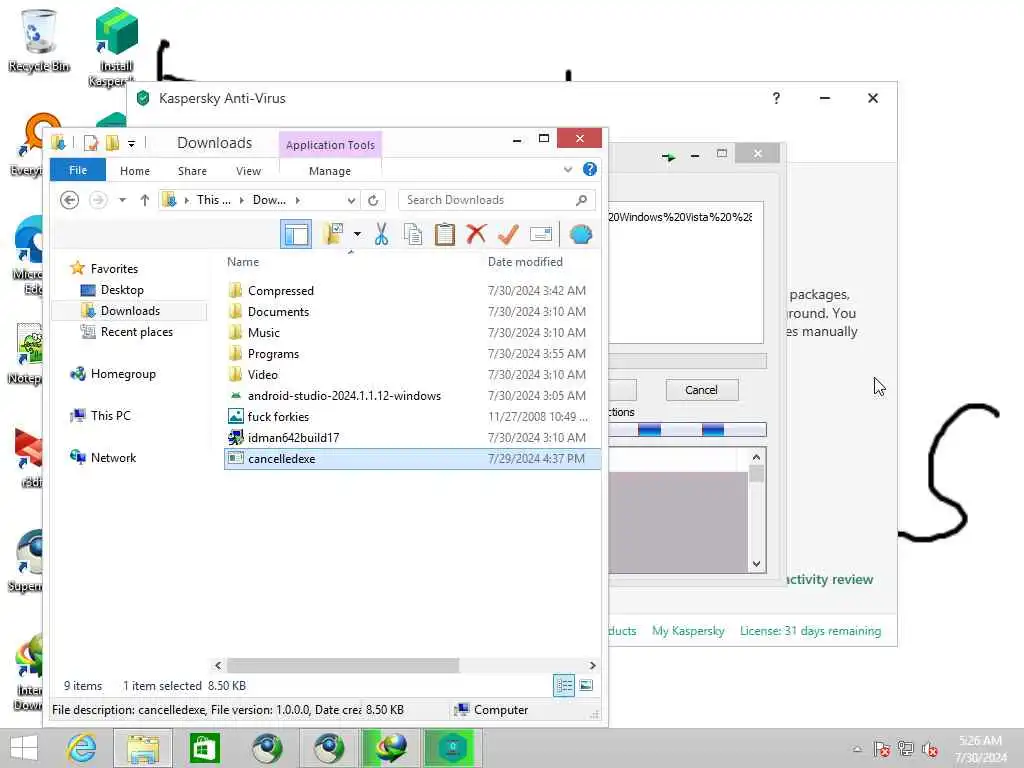Click the Cut scissors icon

pyautogui.click(x=381, y=234)
